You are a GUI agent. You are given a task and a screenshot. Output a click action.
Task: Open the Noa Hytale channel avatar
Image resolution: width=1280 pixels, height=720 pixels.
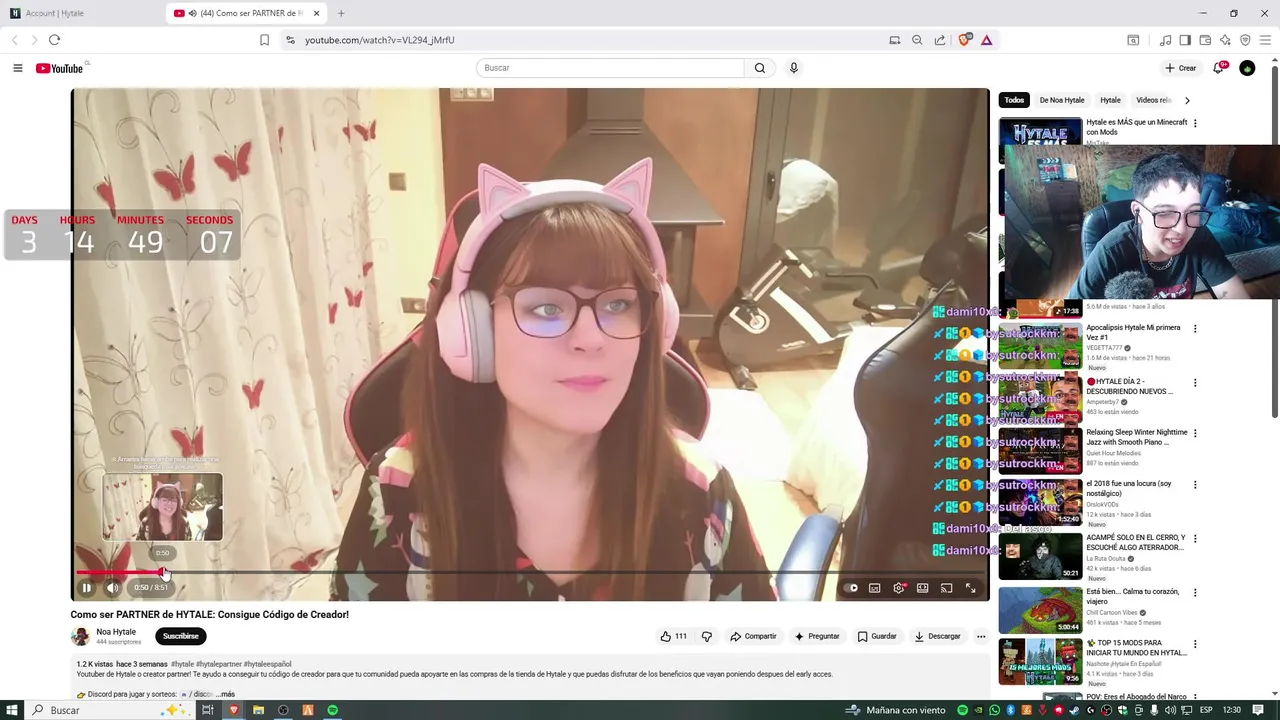[x=80, y=636]
